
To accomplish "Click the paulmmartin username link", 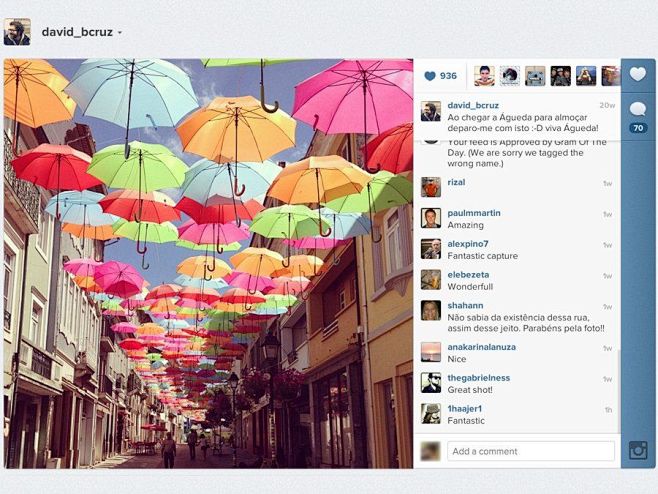I will coord(474,213).
